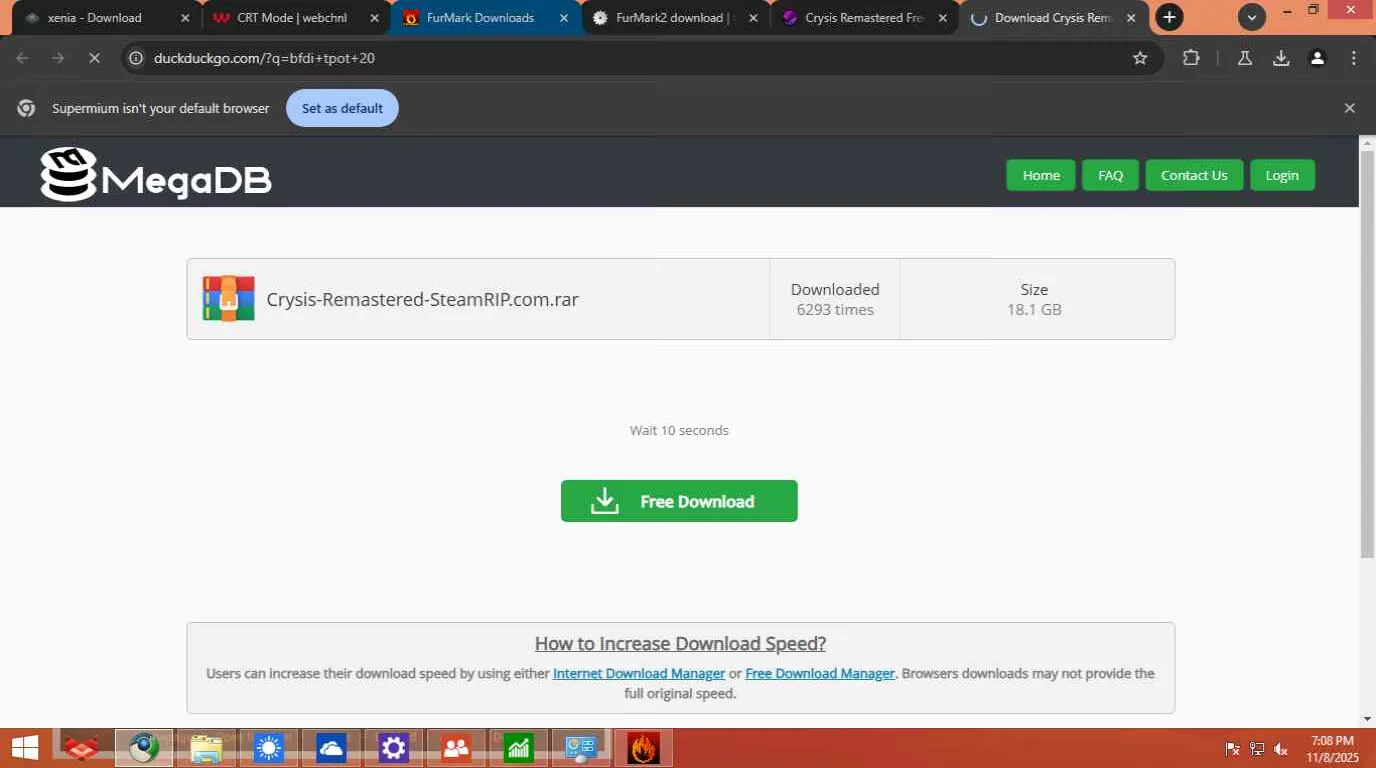The image size is (1376, 768).
Task: Switch to the CRT Mode webchnl tab
Action: (x=296, y=18)
